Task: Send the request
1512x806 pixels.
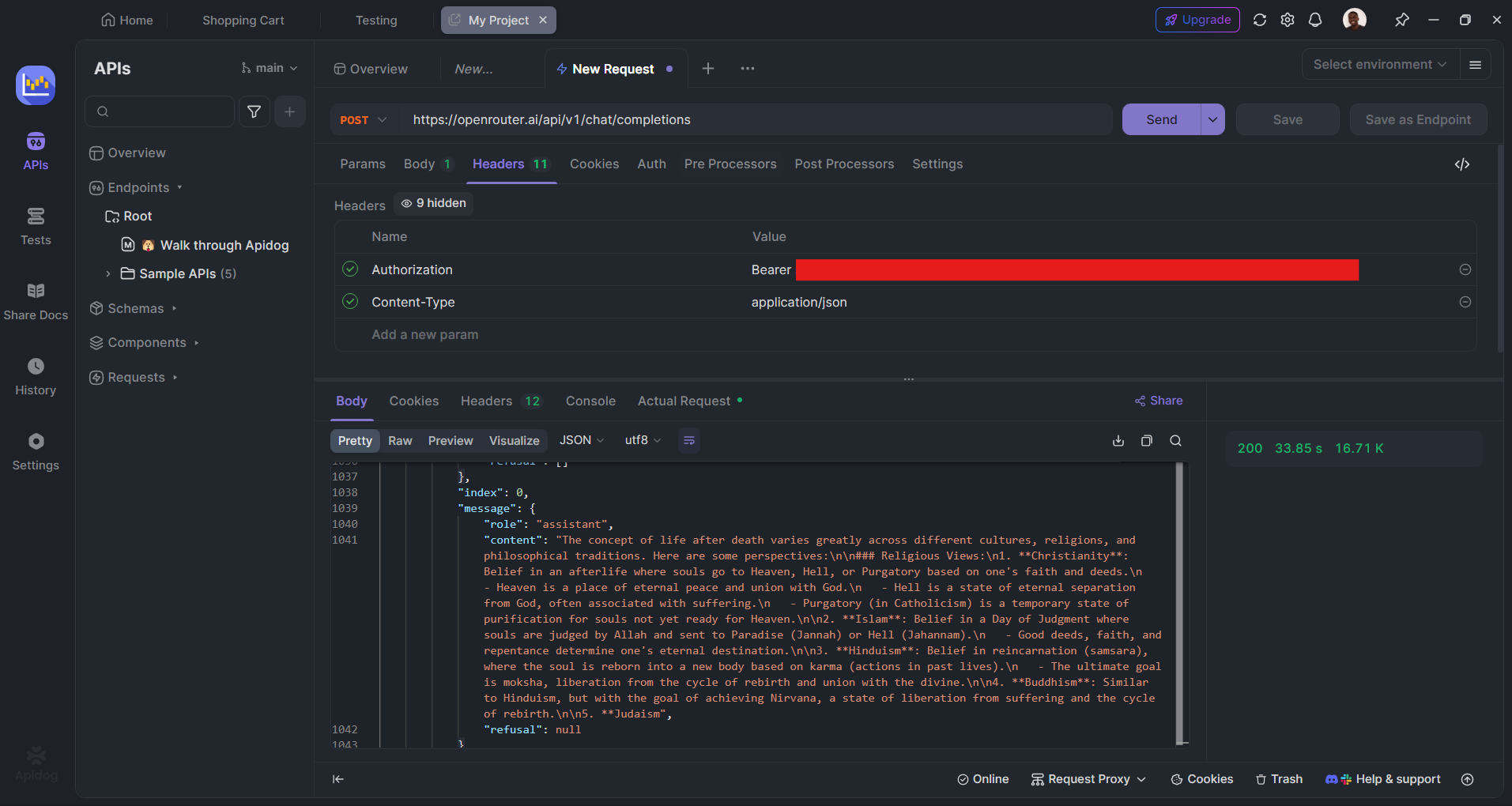Action: (1162, 119)
